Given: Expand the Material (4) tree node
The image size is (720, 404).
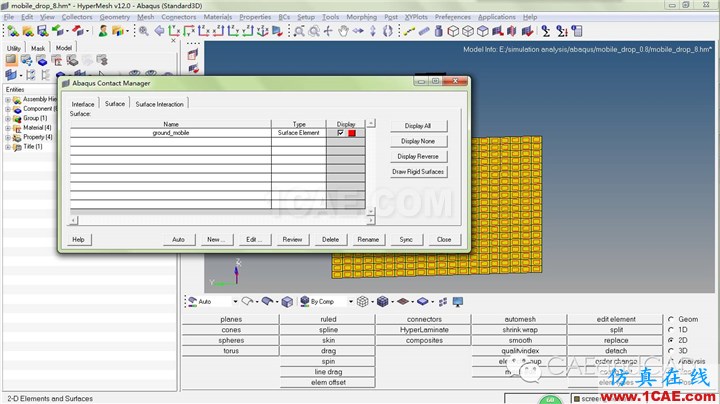Looking at the screenshot, I should tap(8, 128).
